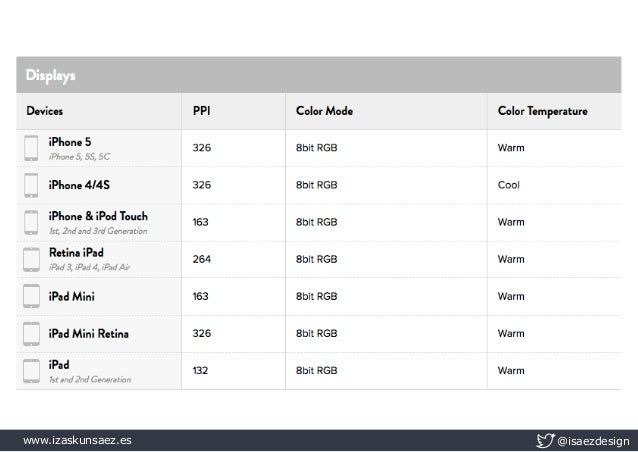
Task: Click Warm in the 132 PPI iPad row
Action: point(511,371)
